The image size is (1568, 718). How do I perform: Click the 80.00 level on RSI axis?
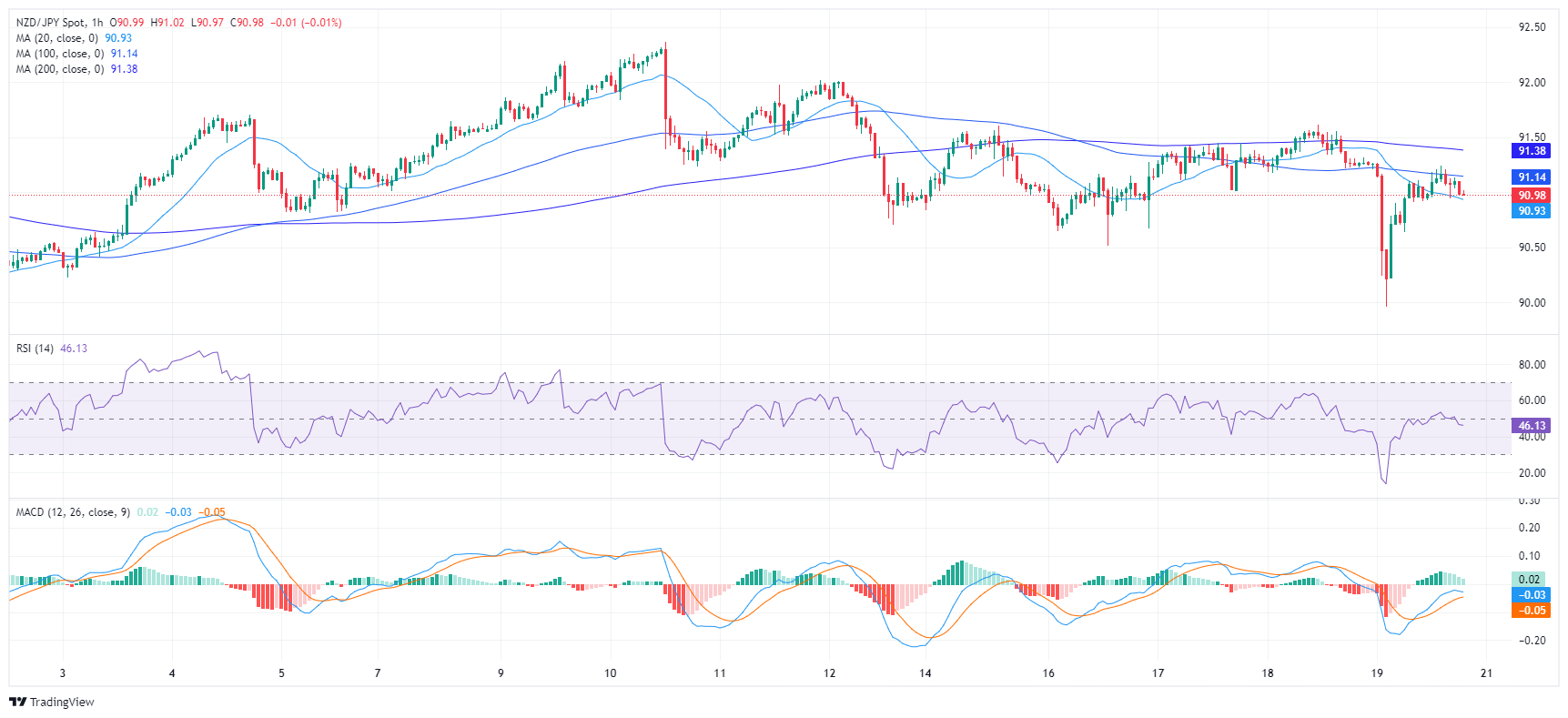(x=1532, y=365)
